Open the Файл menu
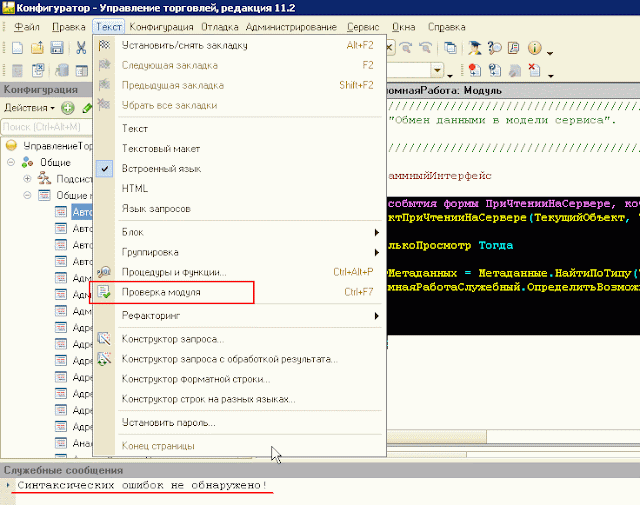 (27, 27)
